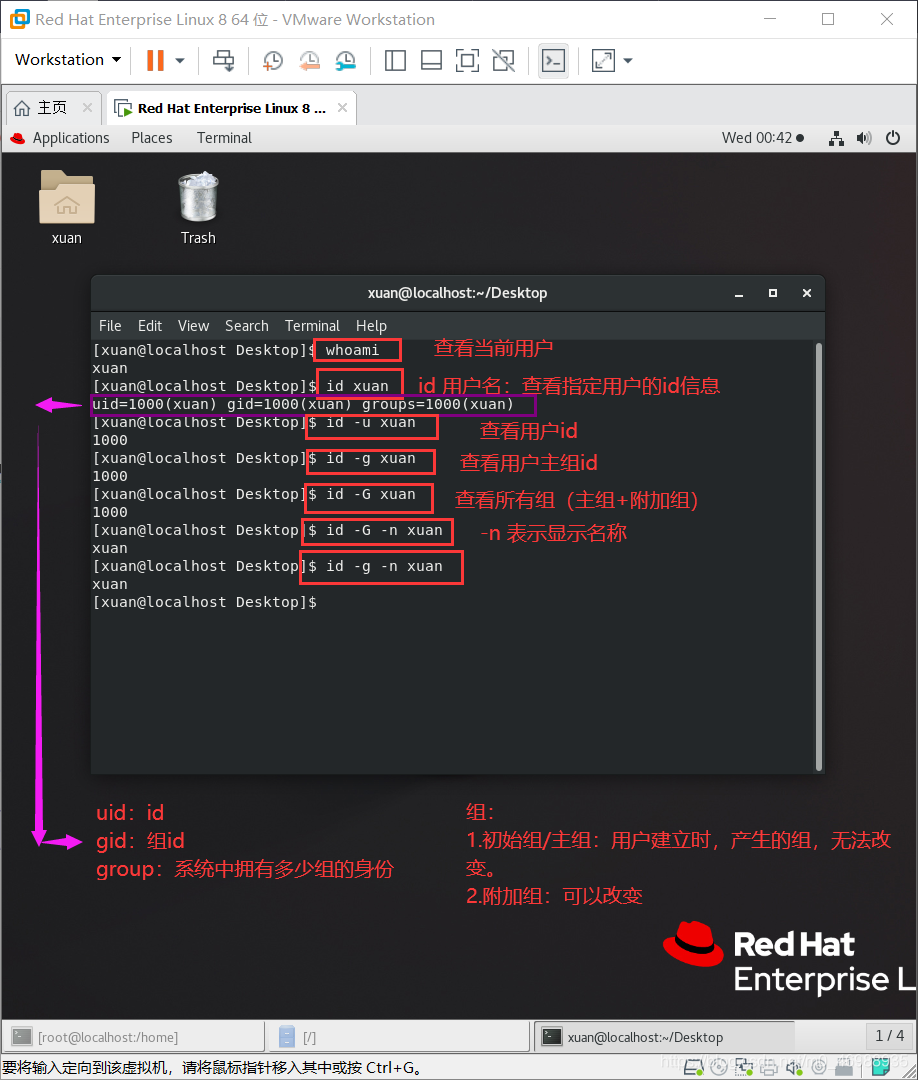
Task: Click the teal message log icon in VMware status bar
Action: [881, 1067]
